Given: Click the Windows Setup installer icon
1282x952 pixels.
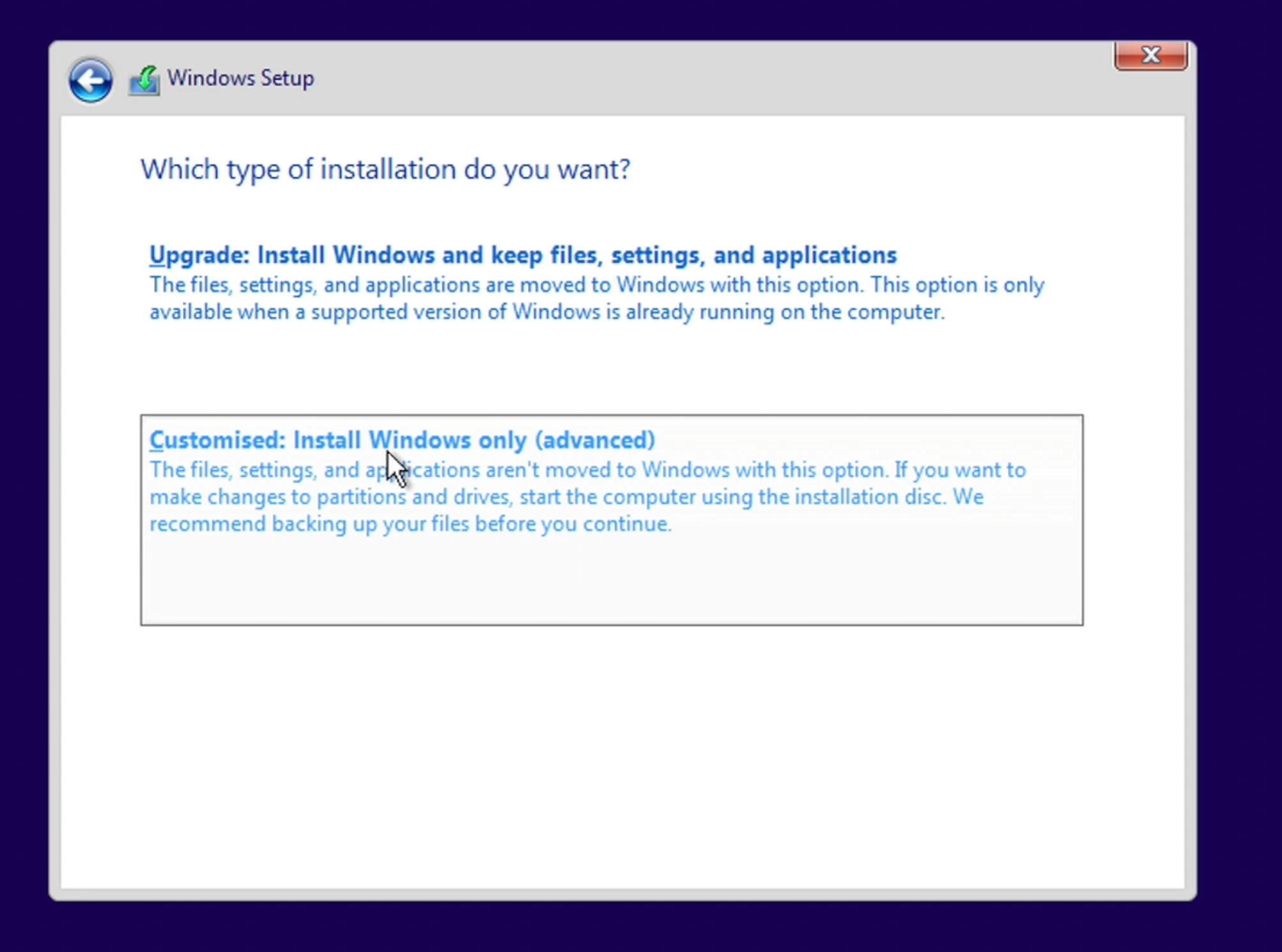Looking at the screenshot, I should tap(144, 81).
